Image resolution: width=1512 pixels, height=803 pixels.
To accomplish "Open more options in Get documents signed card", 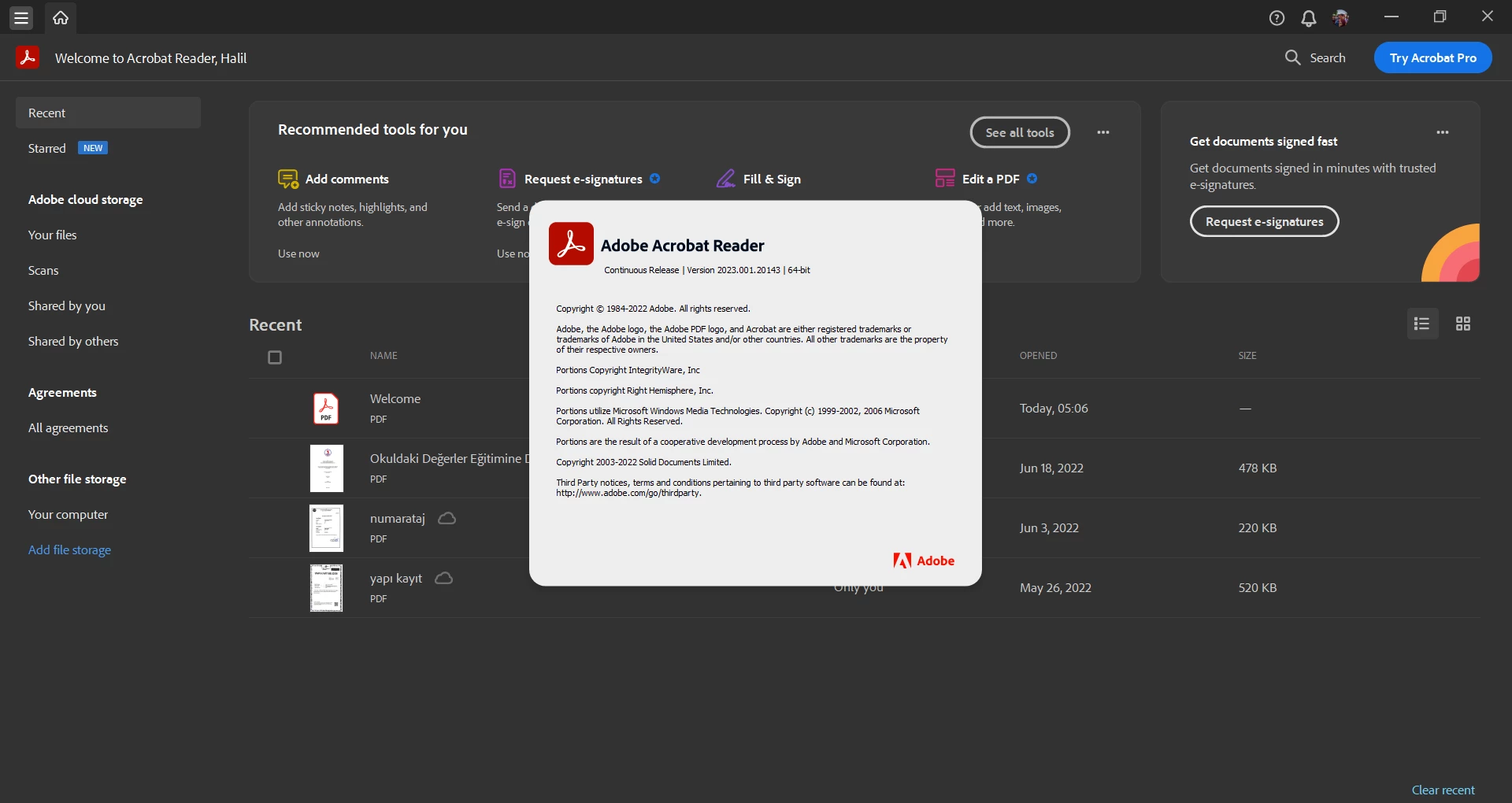I will (x=1442, y=132).
